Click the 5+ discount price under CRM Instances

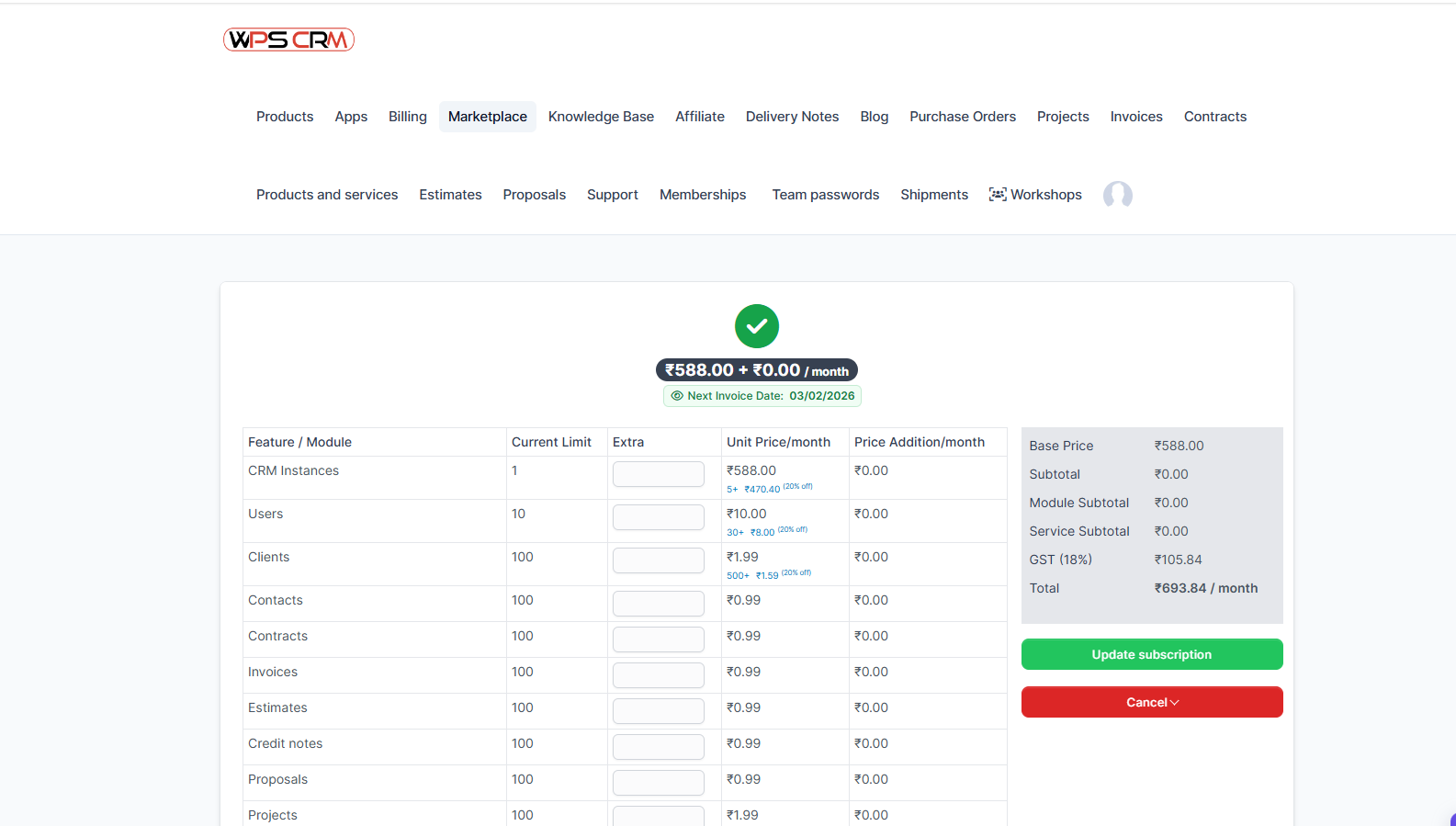click(x=762, y=489)
